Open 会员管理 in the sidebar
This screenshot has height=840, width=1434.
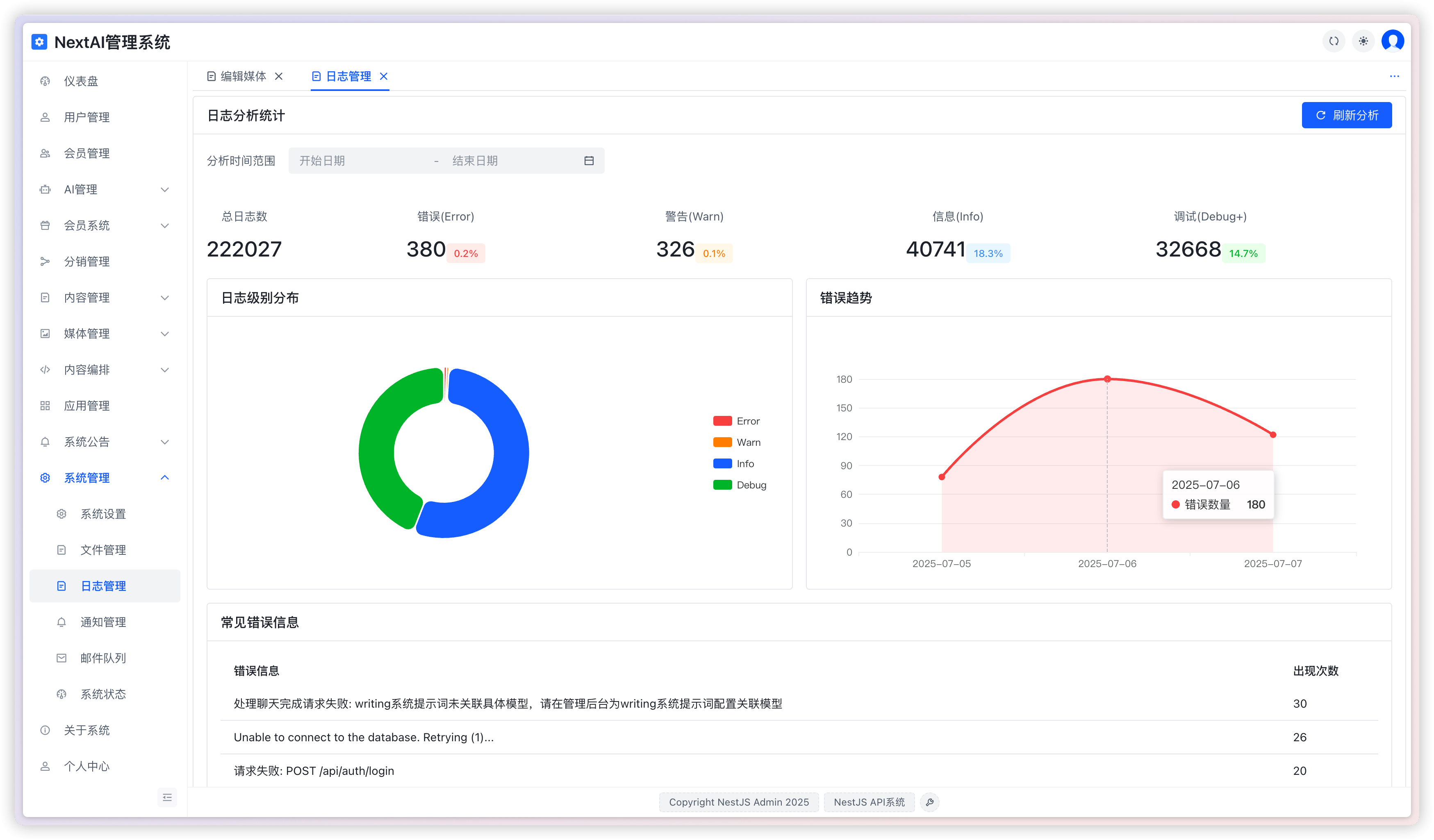click(x=105, y=154)
